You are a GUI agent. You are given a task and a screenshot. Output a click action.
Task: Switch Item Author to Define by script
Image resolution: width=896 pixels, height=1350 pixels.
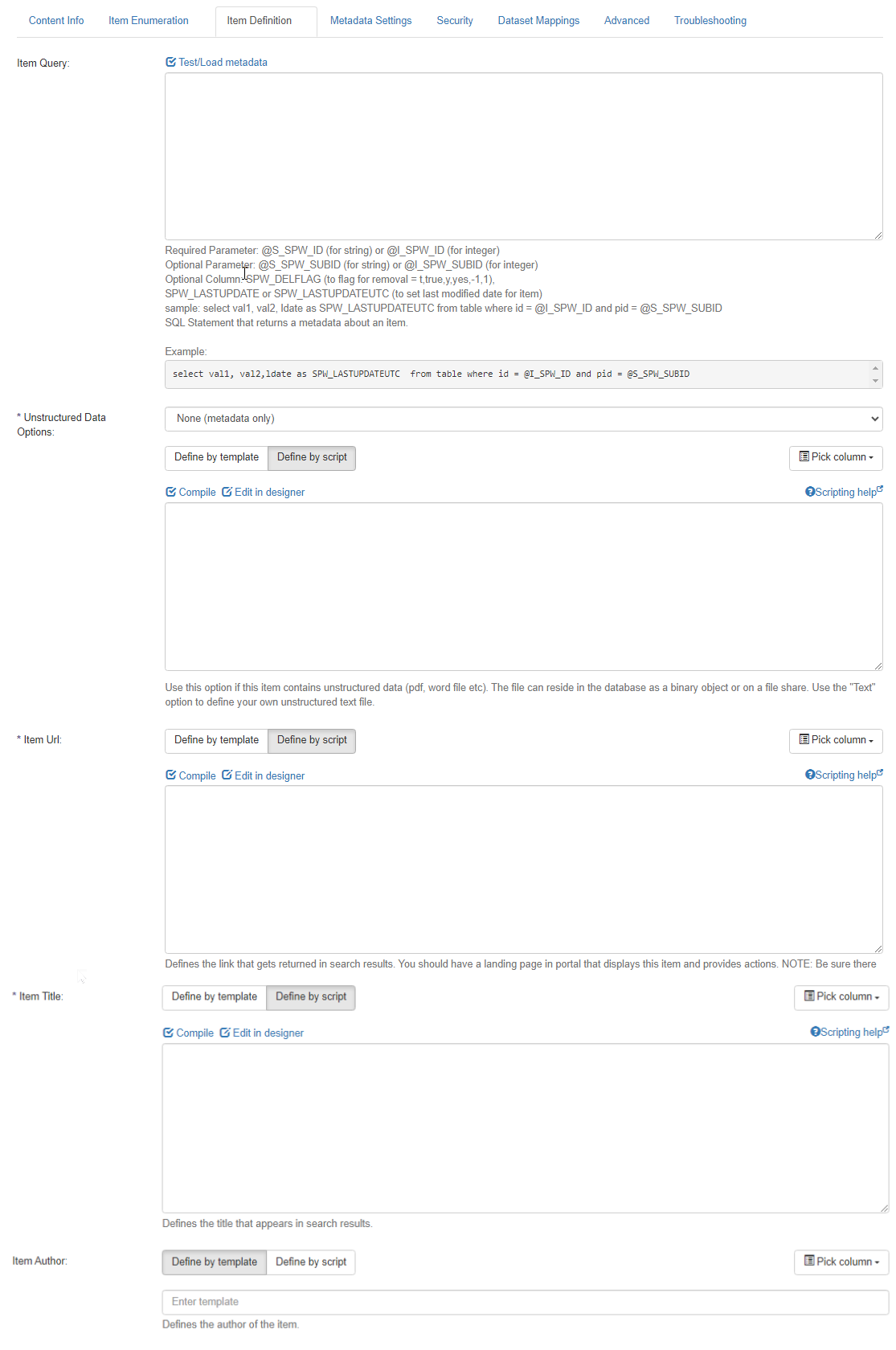coord(311,1262)
